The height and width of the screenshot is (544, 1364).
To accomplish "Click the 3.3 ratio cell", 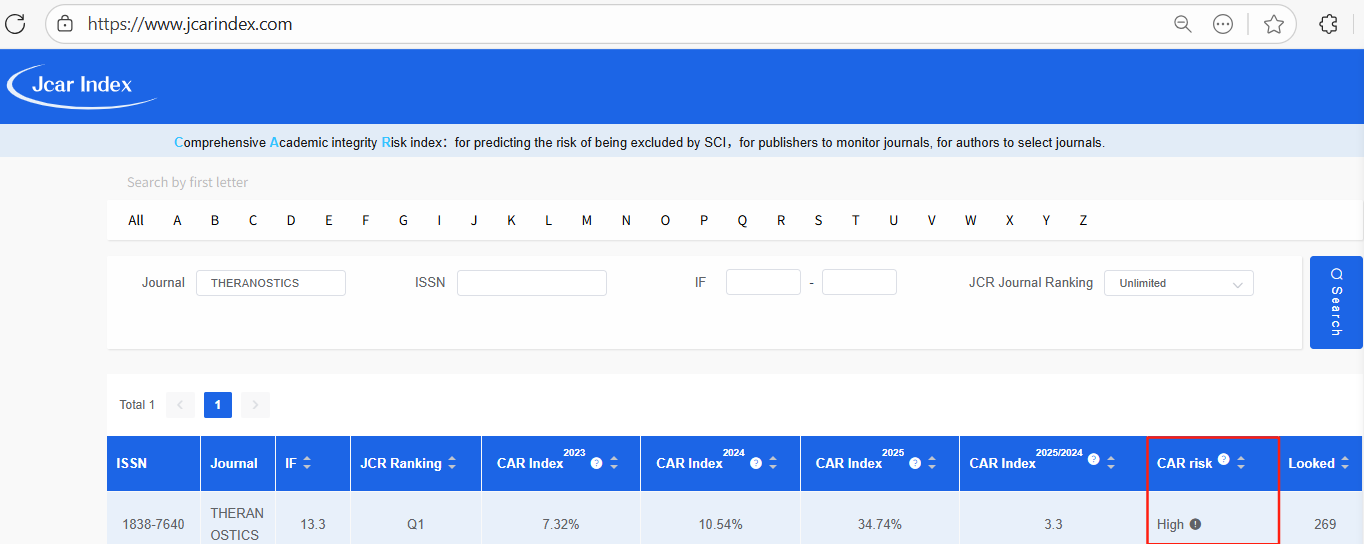I will pos(1053,524).
